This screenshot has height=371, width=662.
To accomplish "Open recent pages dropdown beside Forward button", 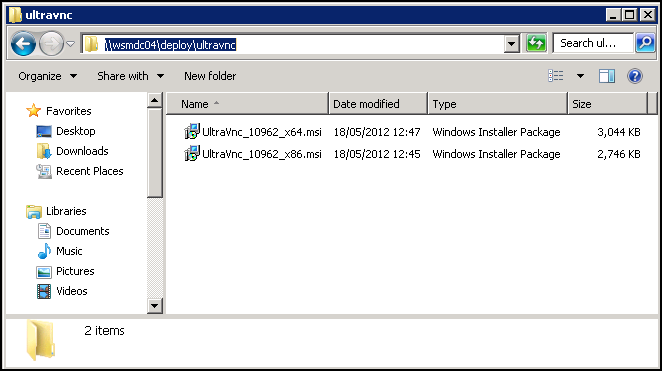I will [x=71, y=44].
